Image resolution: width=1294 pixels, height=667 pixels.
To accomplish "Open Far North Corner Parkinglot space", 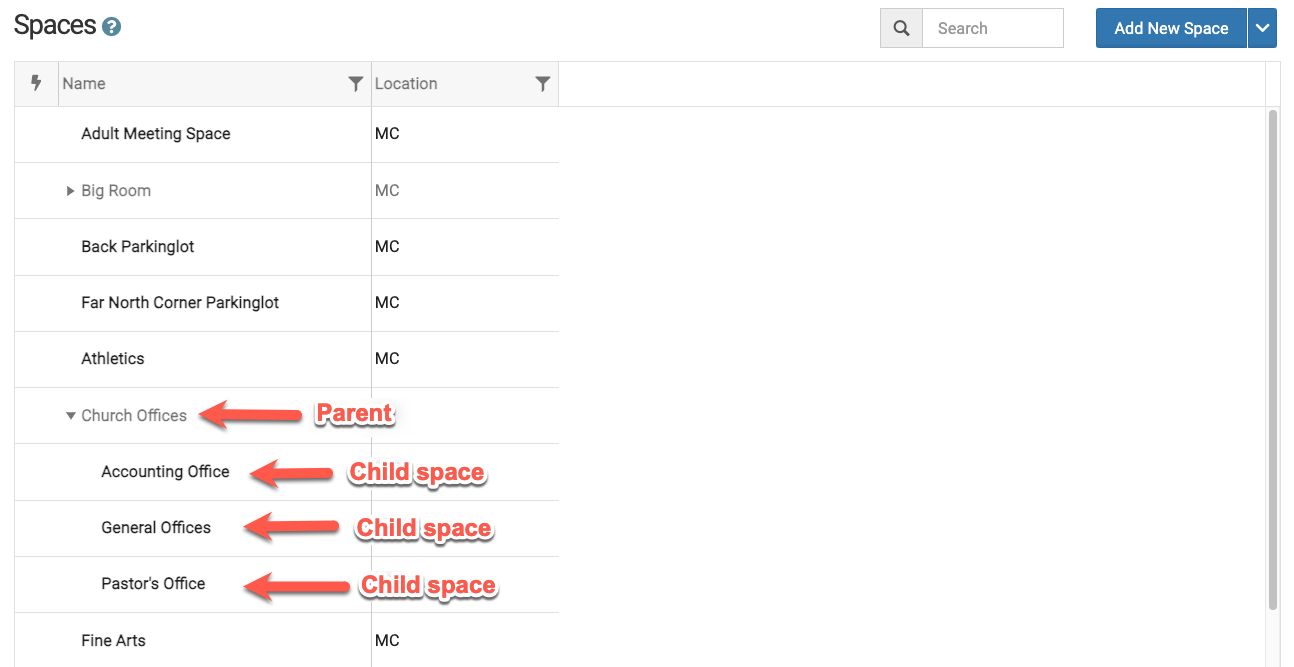I will [180, 303].
